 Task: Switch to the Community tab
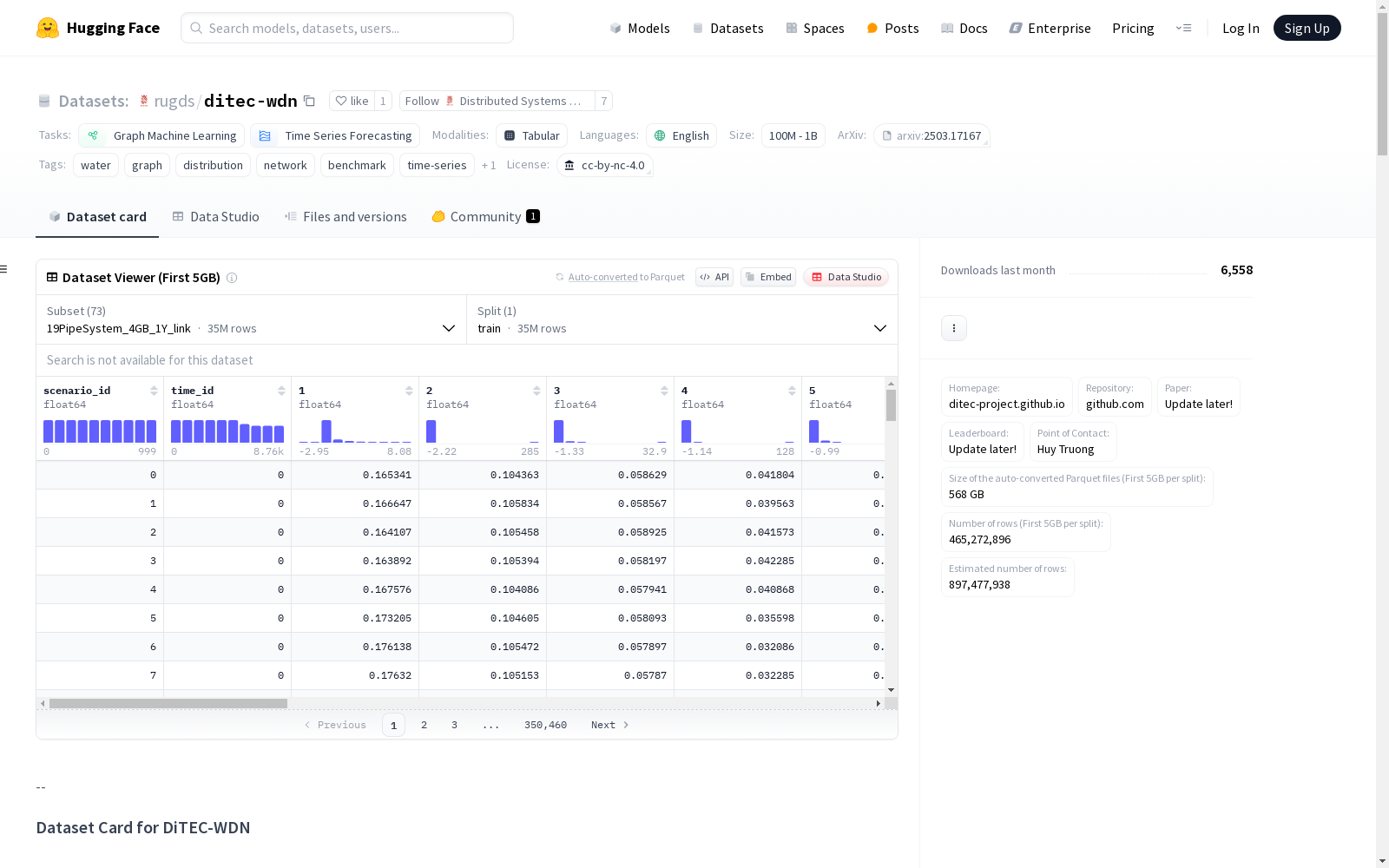[x=485, y=217]
